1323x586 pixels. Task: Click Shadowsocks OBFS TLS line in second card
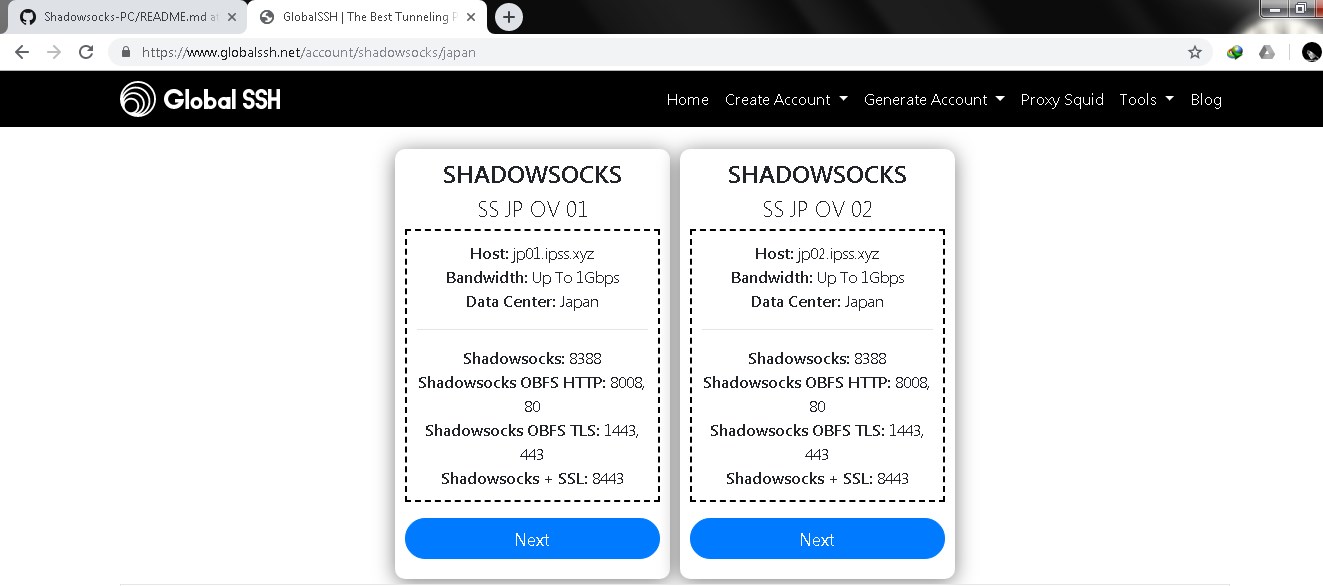pos(817,442)
